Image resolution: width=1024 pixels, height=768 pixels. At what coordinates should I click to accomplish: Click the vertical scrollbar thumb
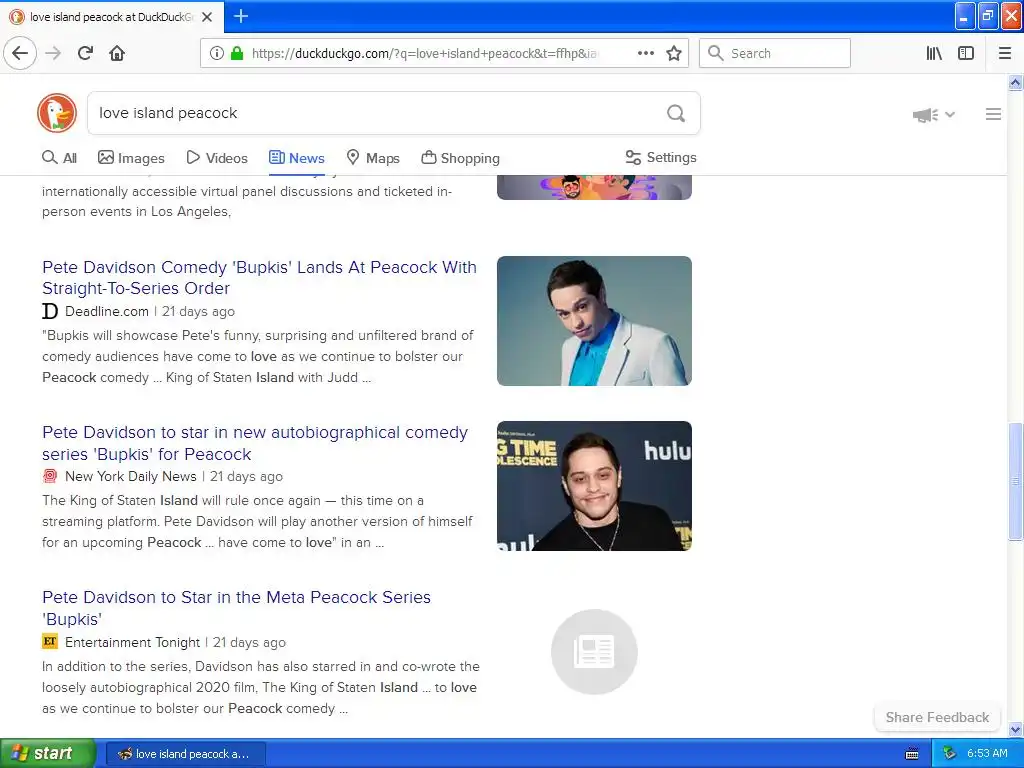(x=1015, y=482)
